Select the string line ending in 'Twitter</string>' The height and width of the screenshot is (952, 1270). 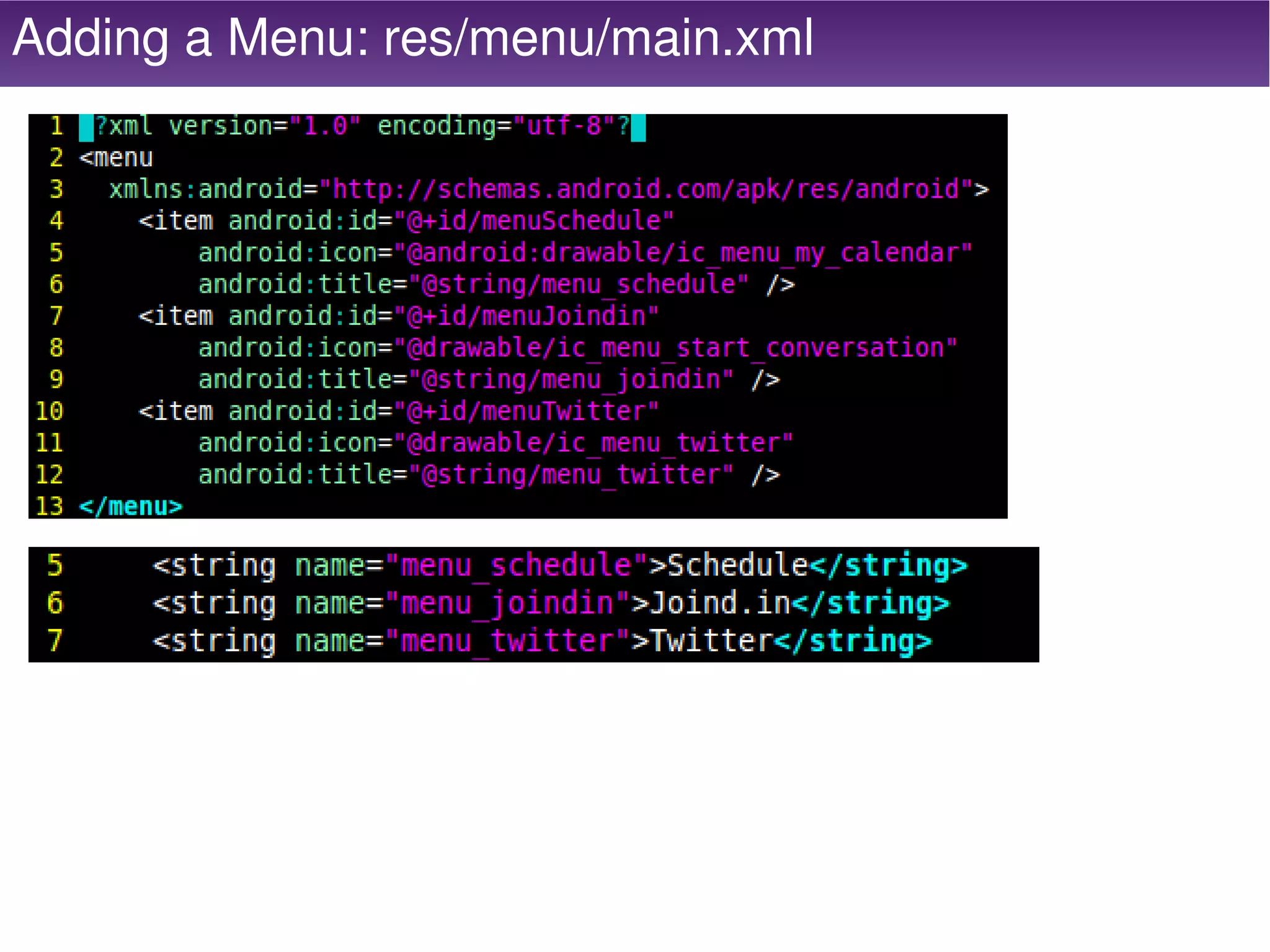(x=543, y=641)
